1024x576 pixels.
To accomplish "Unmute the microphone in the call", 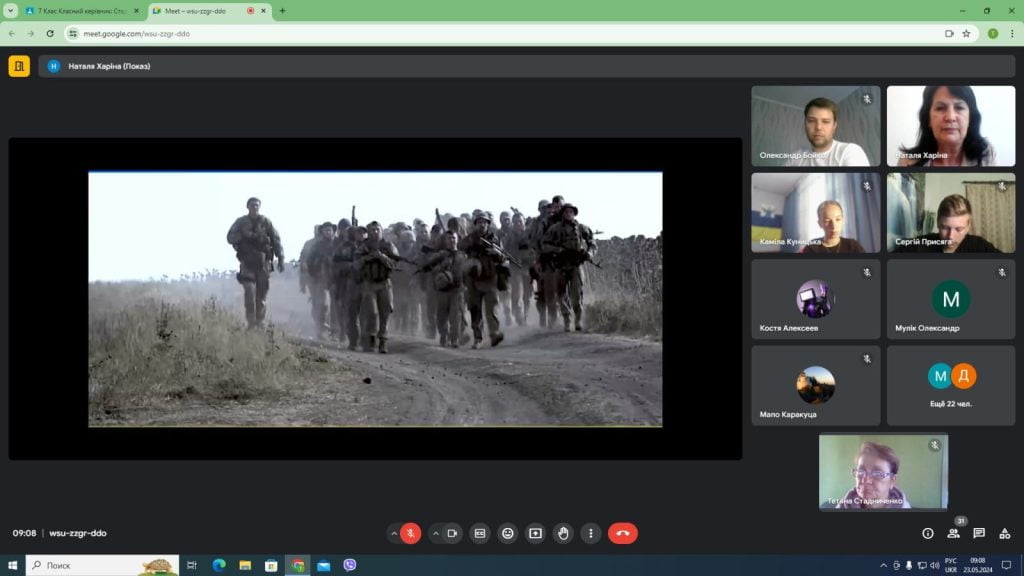I will tap(411, 534).
